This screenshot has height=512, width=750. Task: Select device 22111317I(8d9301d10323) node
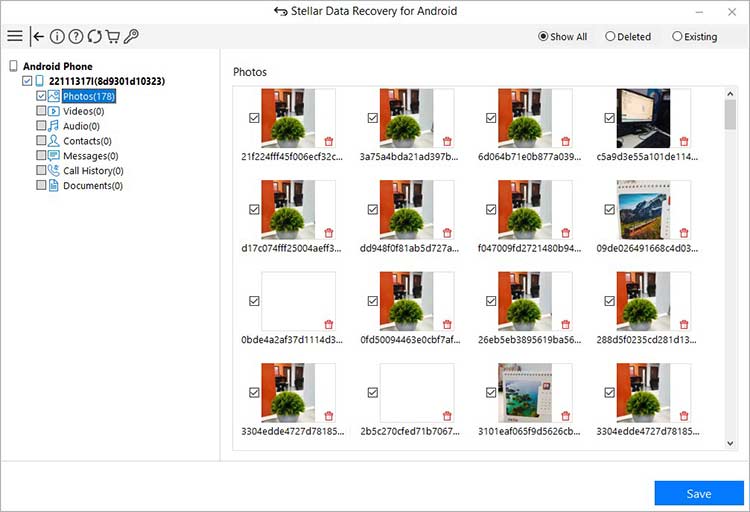coord(107,81)
